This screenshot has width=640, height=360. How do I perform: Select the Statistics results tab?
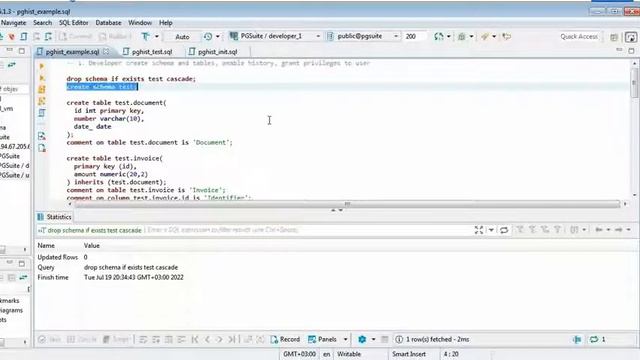pos(54,217)
